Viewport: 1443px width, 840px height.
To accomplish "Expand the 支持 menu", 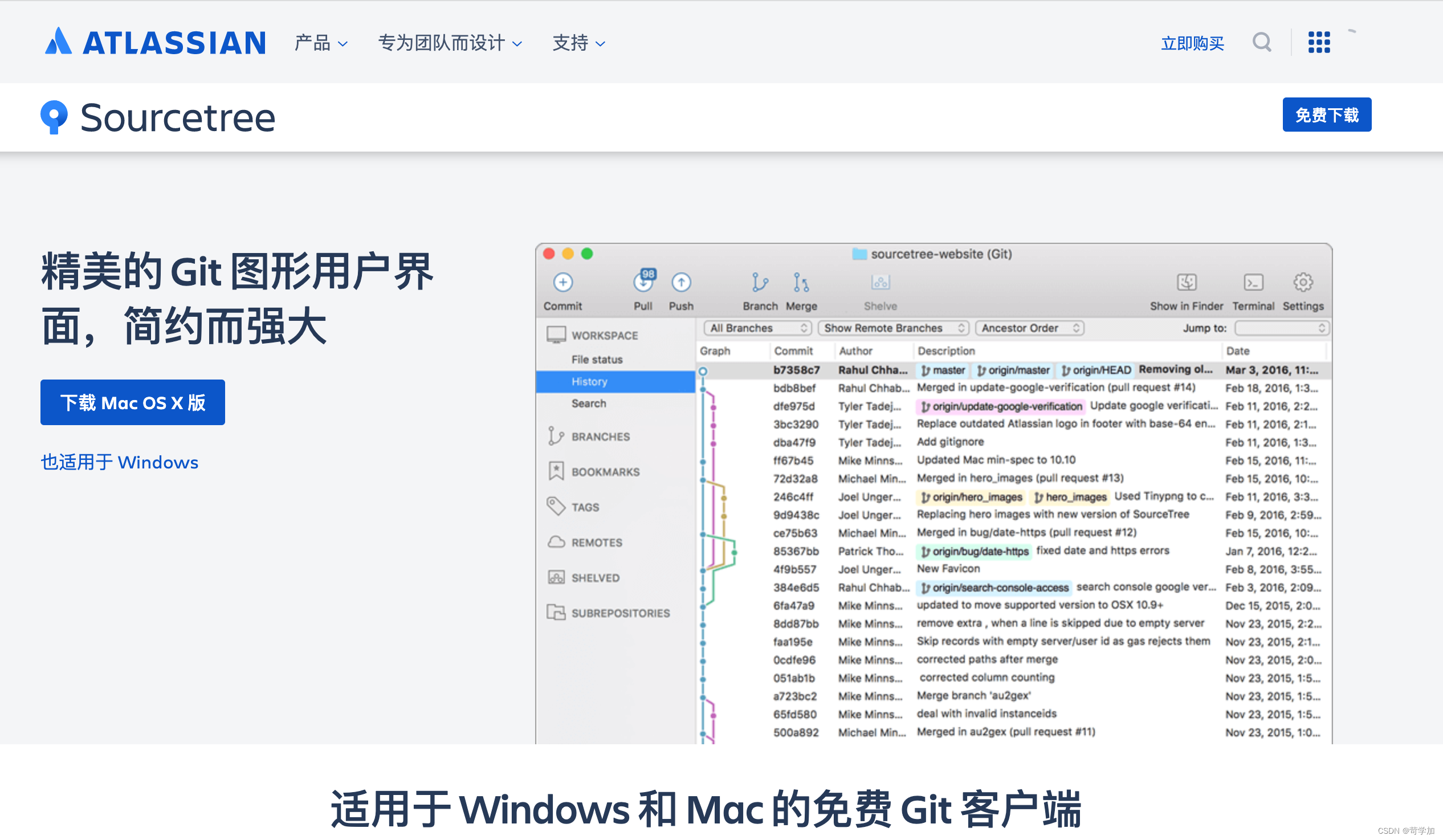I will pyautogui.click(x=579, y=43).
